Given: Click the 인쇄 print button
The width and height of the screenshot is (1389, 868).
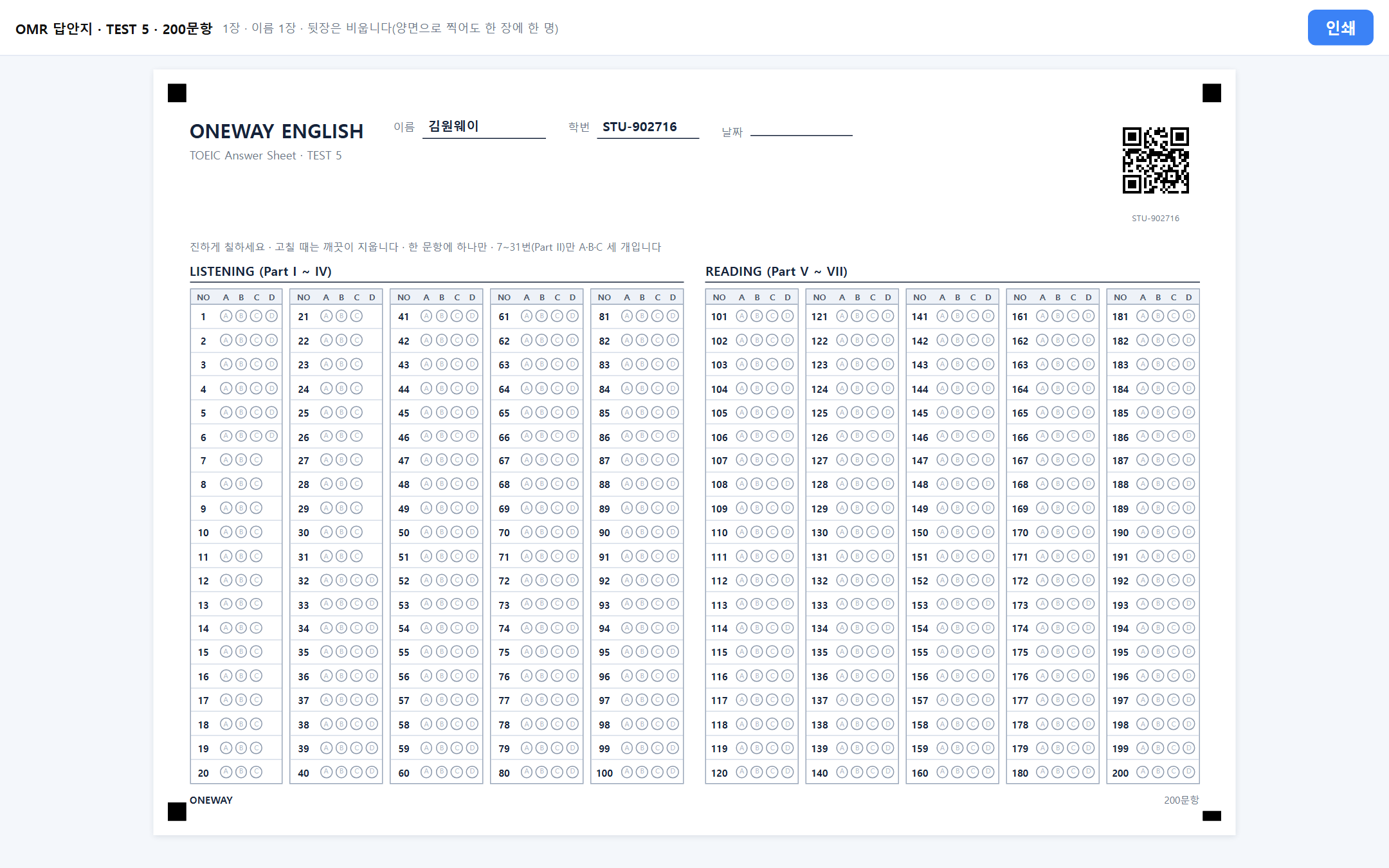Looking at the screenshot, I should click(1340, 28).
